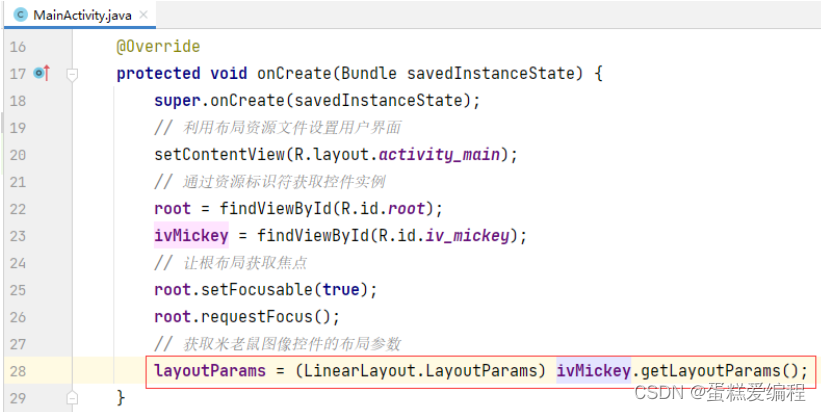Click line number 27 in the gutter
The image size is (821, 412).
[x=17, y=344]
